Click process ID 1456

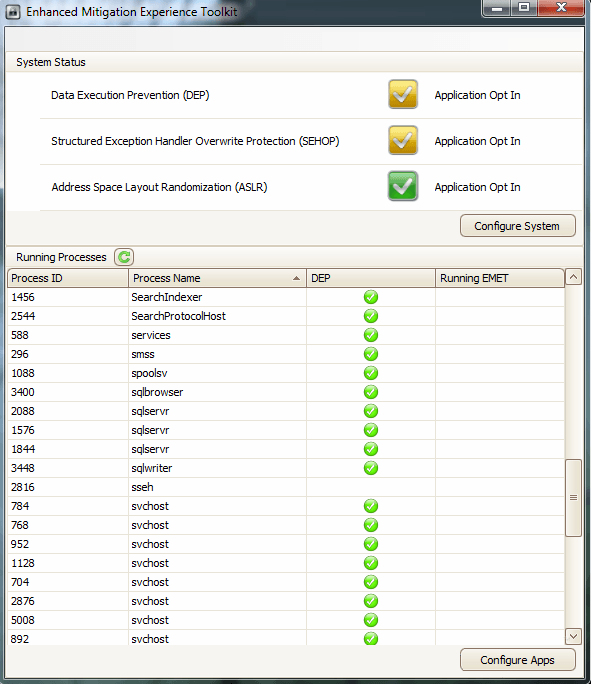click(23, 297)
